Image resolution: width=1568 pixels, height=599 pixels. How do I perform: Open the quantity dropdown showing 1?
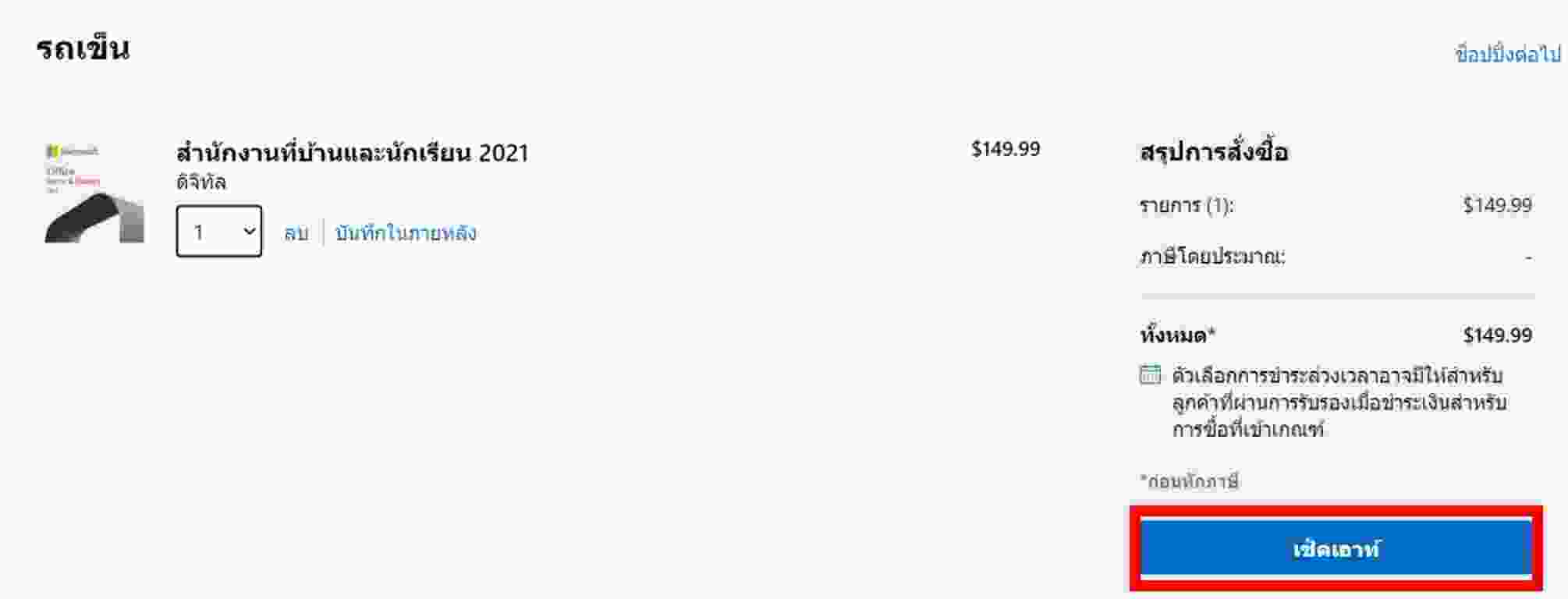(x=219, y=231)
